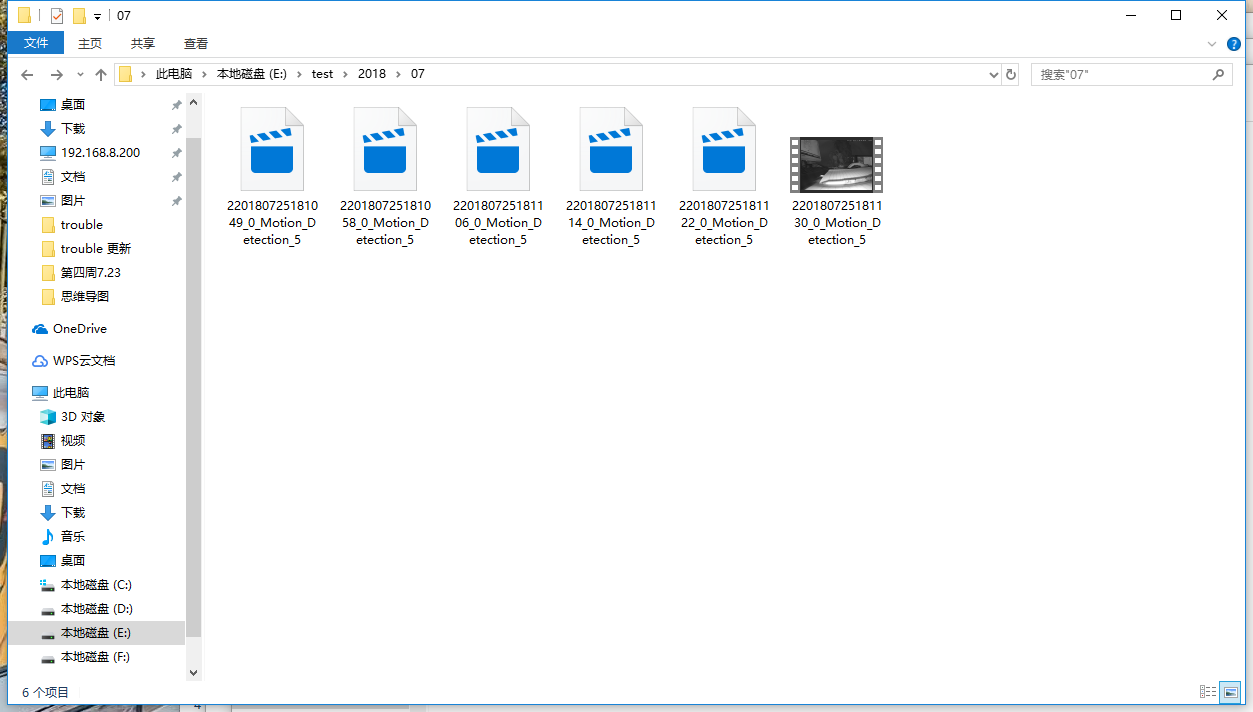Select the clapper icon of file 220180725181049

[x=272, y=149]
